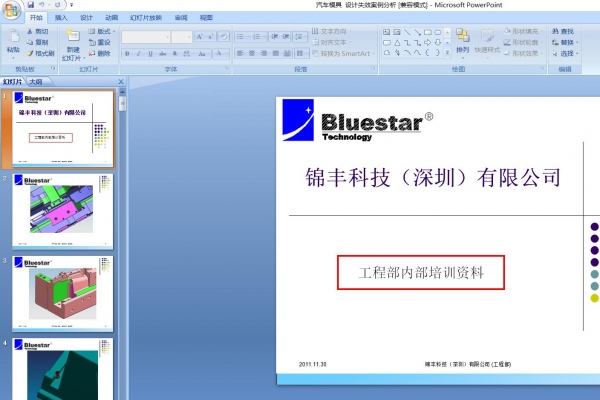This screenshot has width=600, height=400.
Task: Open 形状填充 shape fill color menu
Action: click(x=523, y=31)
